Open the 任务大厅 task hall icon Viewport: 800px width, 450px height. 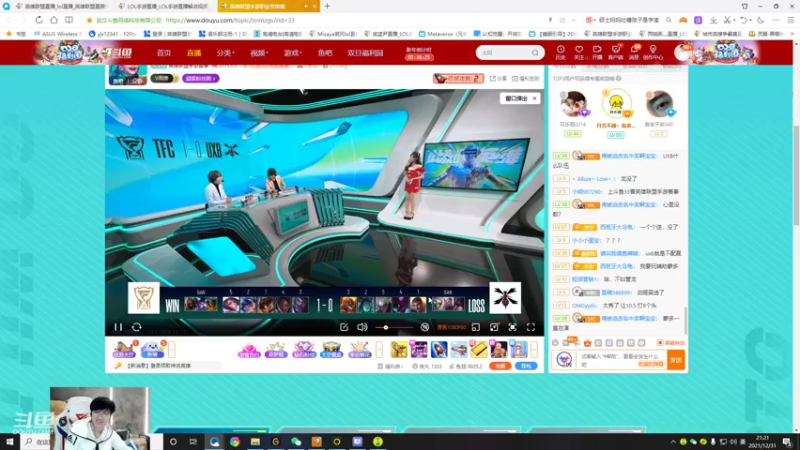coord(124,349)
